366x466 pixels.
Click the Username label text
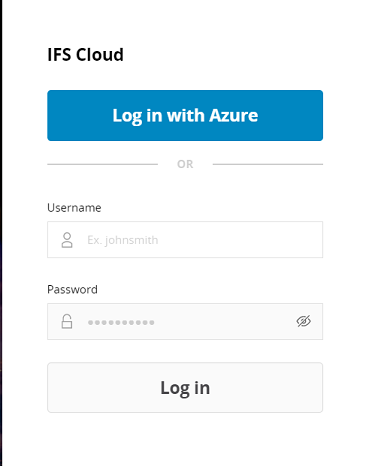pyautogui.click(x=74, y=208)
